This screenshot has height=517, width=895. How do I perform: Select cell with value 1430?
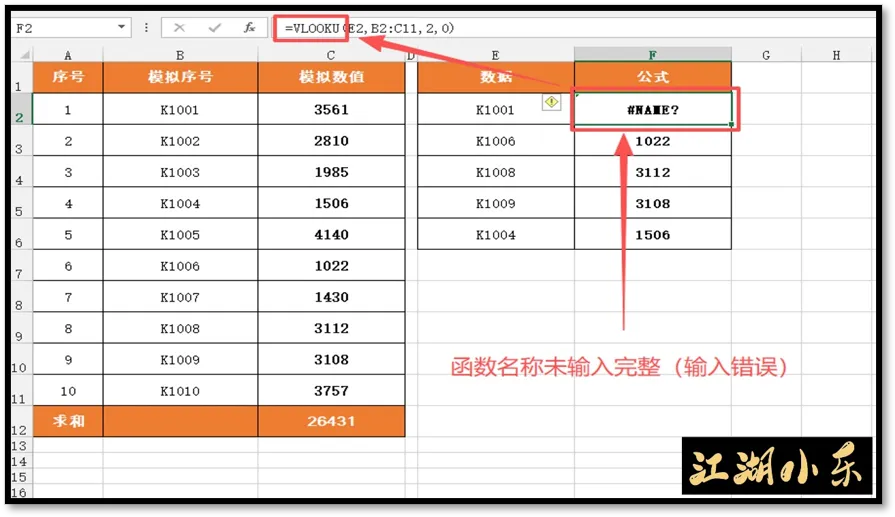331,297
